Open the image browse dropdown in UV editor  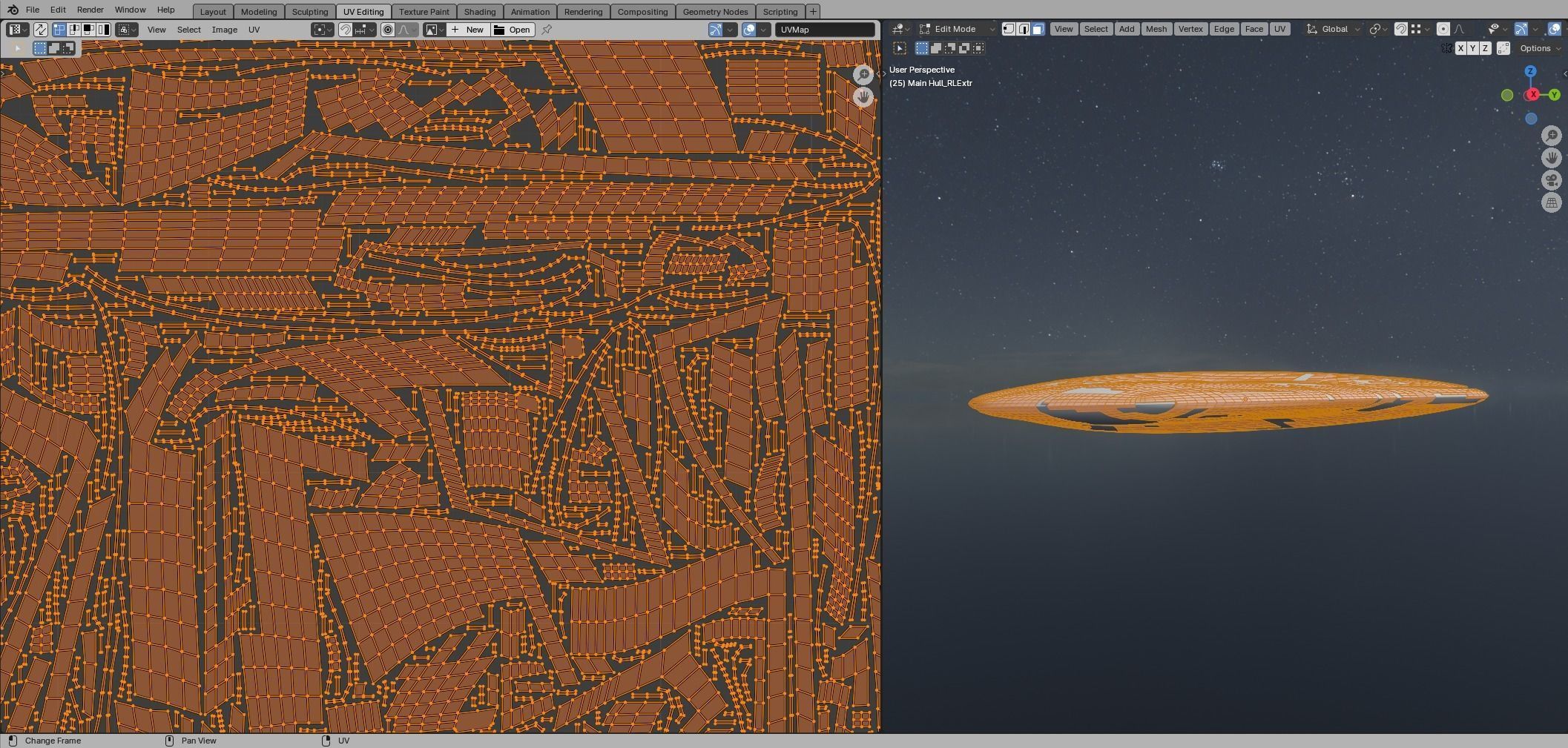(435, 30)
